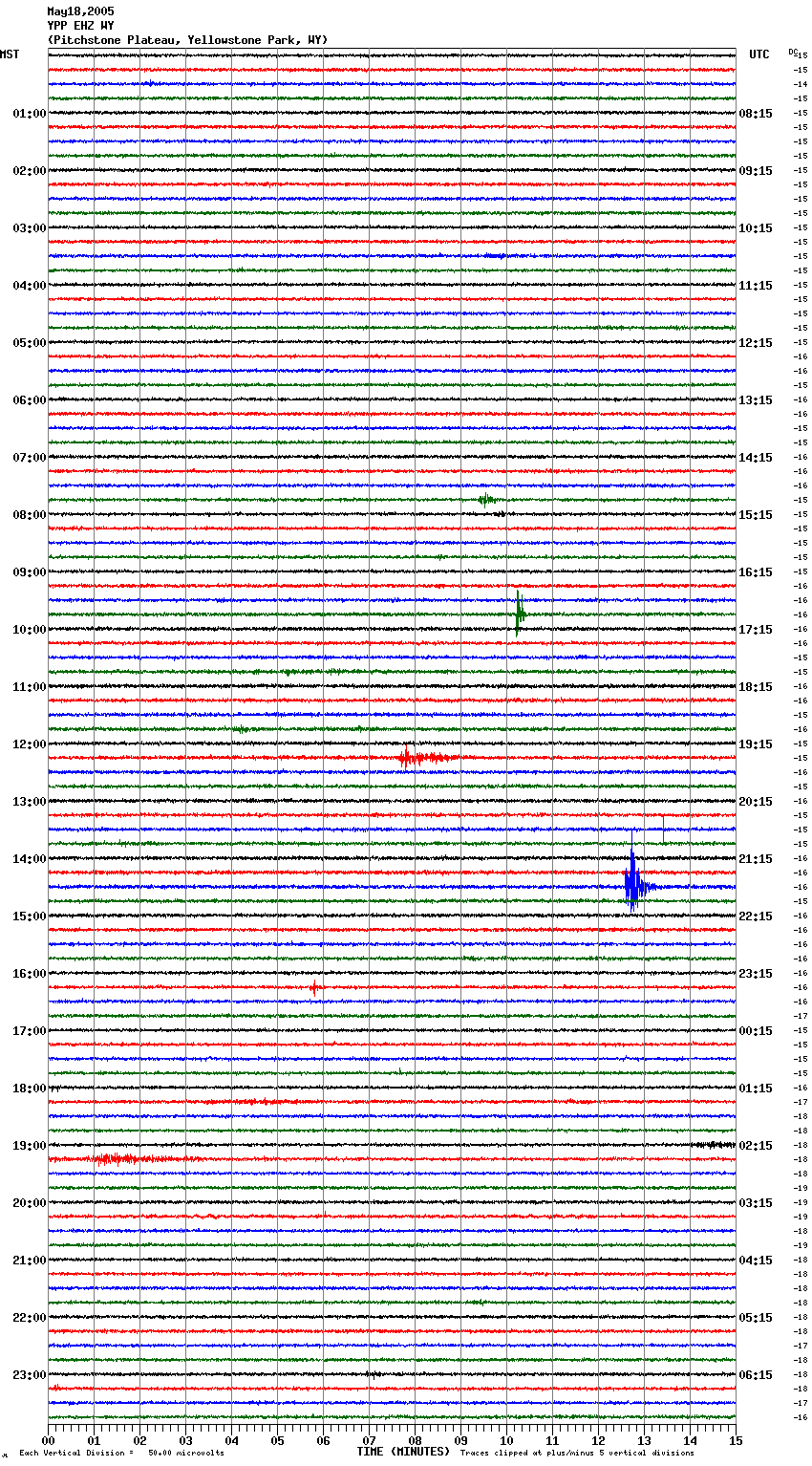Viewport: 812px width, 1466px height.
Task: Click the DC offset column header
Action: (x=793, y=52)
